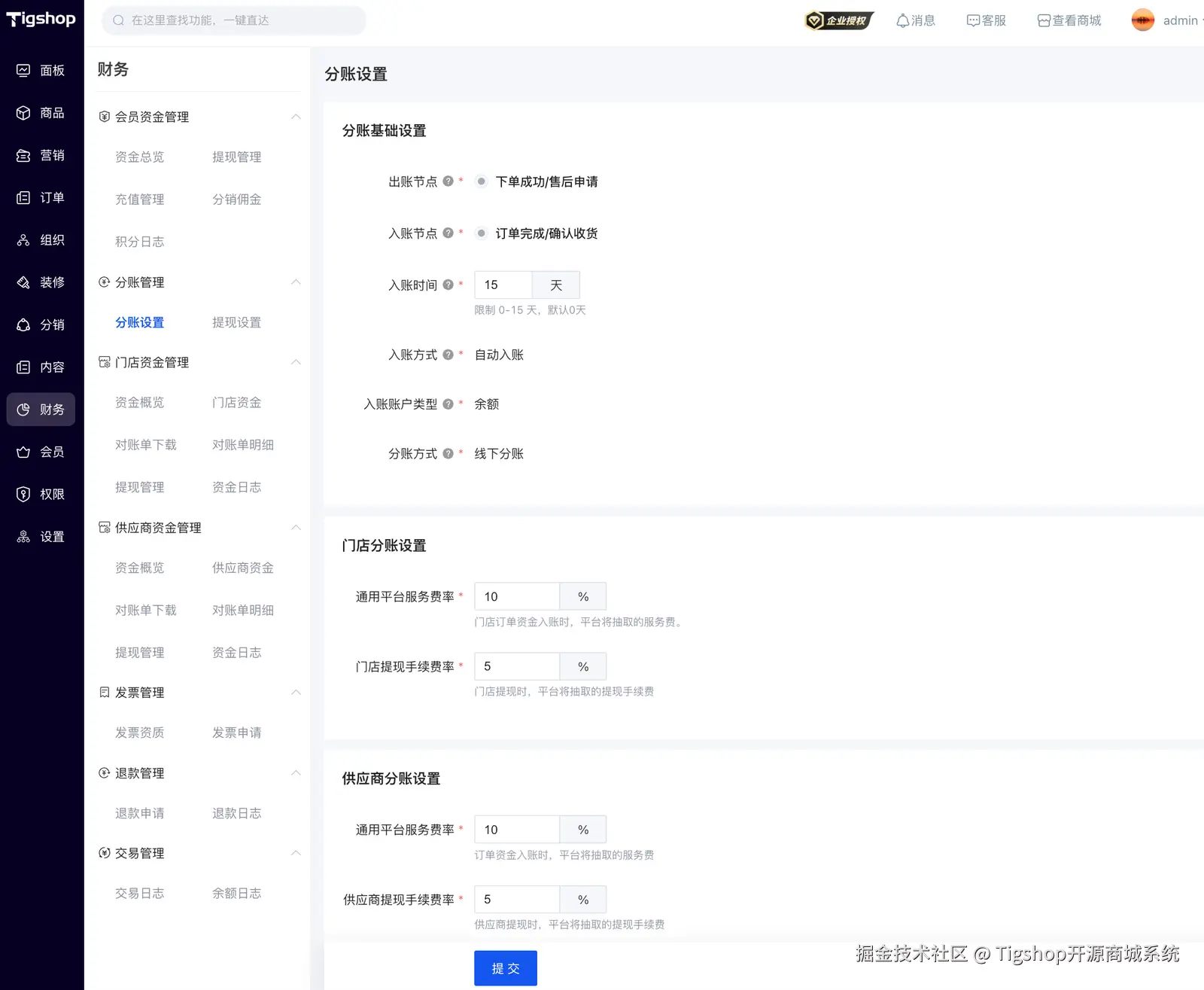Open 资金概览 under 门店资金管理
This screenshot has height=990, width=1204.
tap(139, 403)
